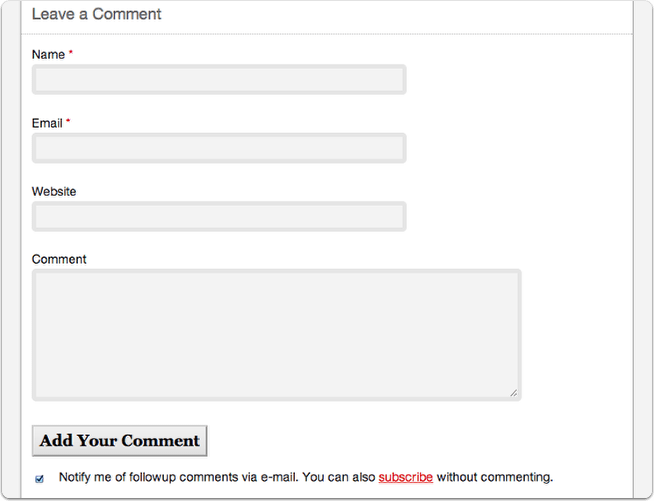Focus the Email input field

[219, 148]
